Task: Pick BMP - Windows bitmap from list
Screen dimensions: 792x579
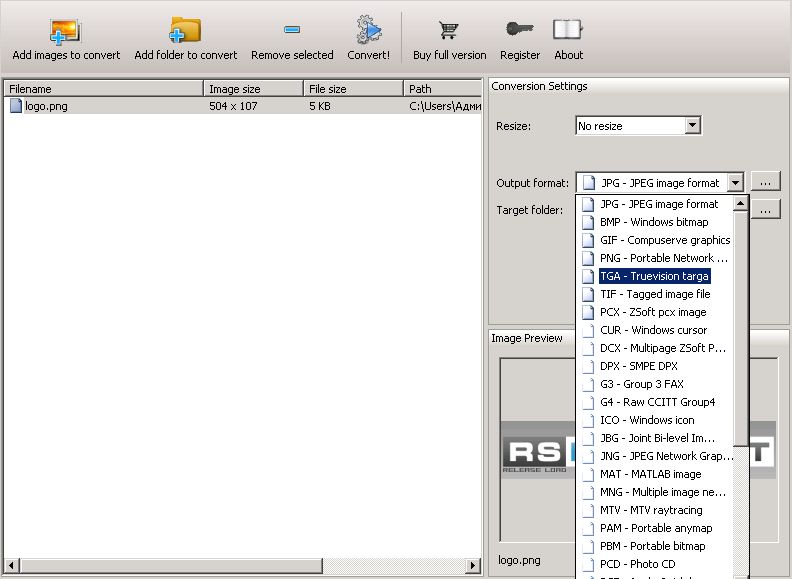Action: [653, 222]
